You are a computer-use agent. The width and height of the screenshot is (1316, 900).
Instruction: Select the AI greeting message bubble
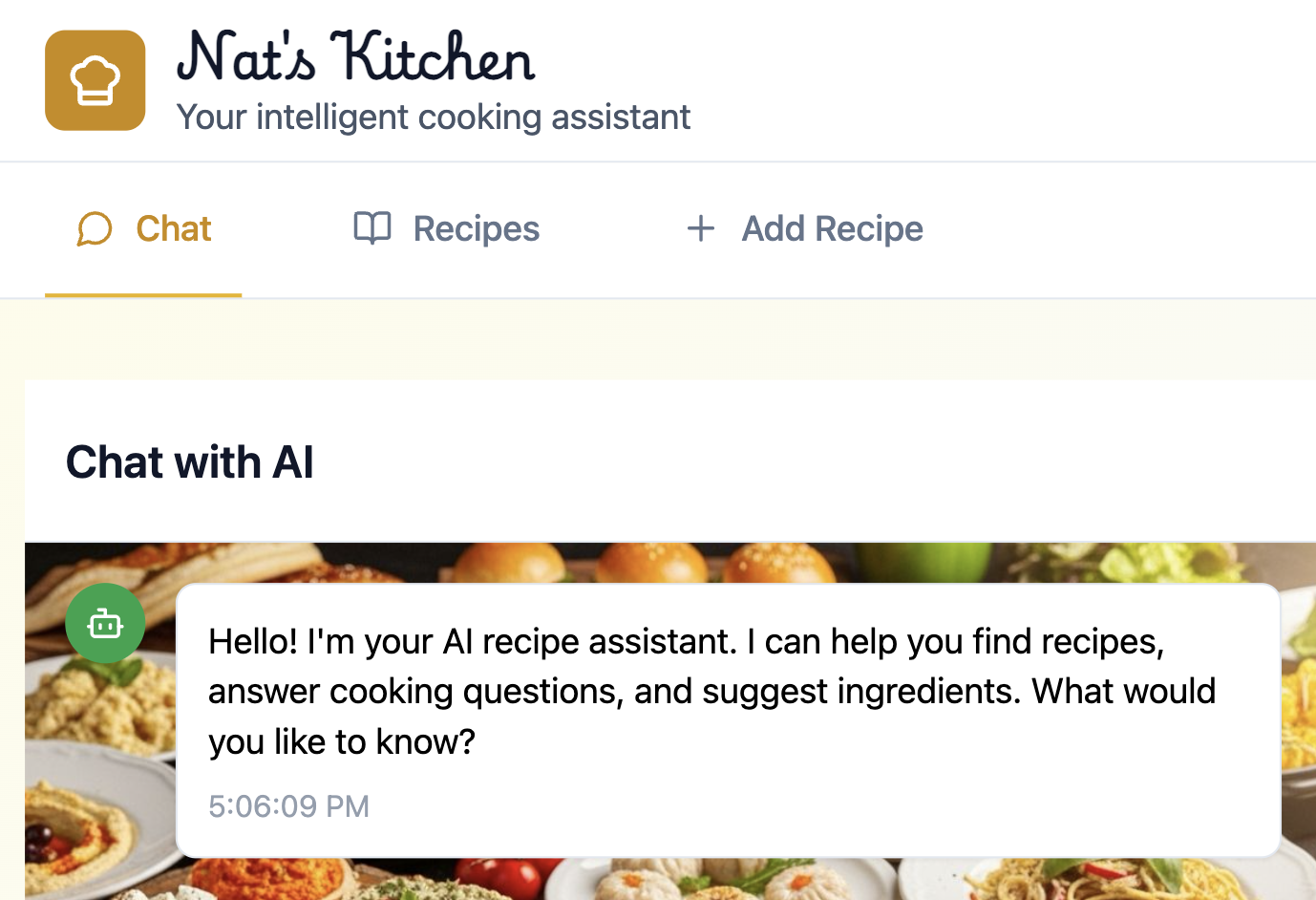pos(728,718)
